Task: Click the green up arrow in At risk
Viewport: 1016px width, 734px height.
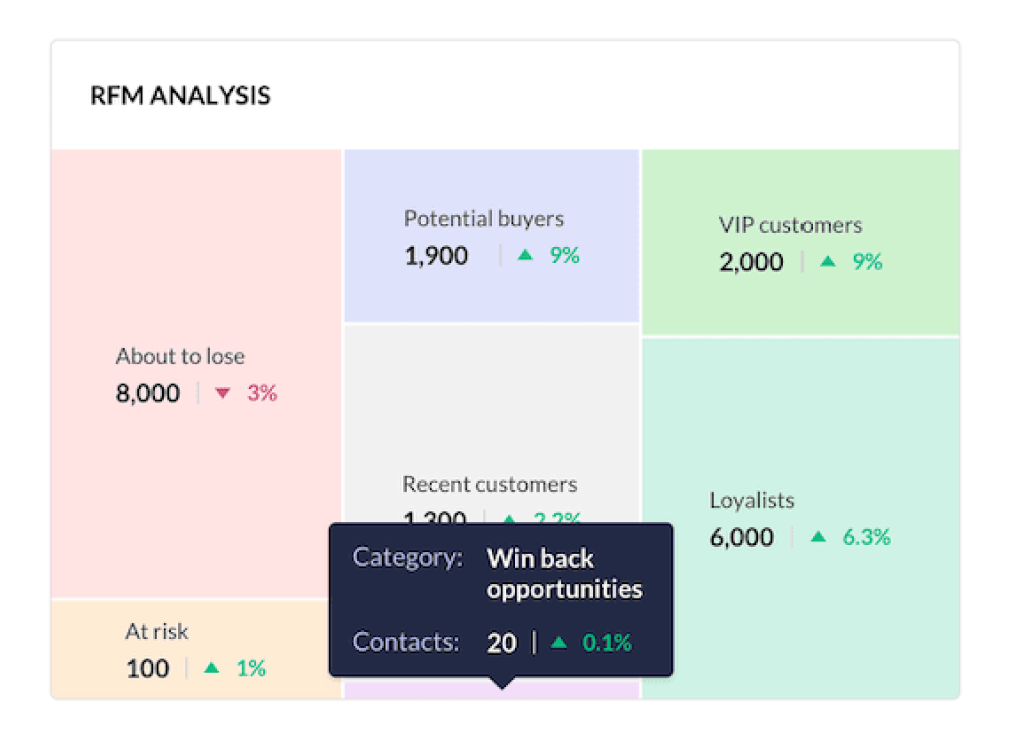Action: 211,667
